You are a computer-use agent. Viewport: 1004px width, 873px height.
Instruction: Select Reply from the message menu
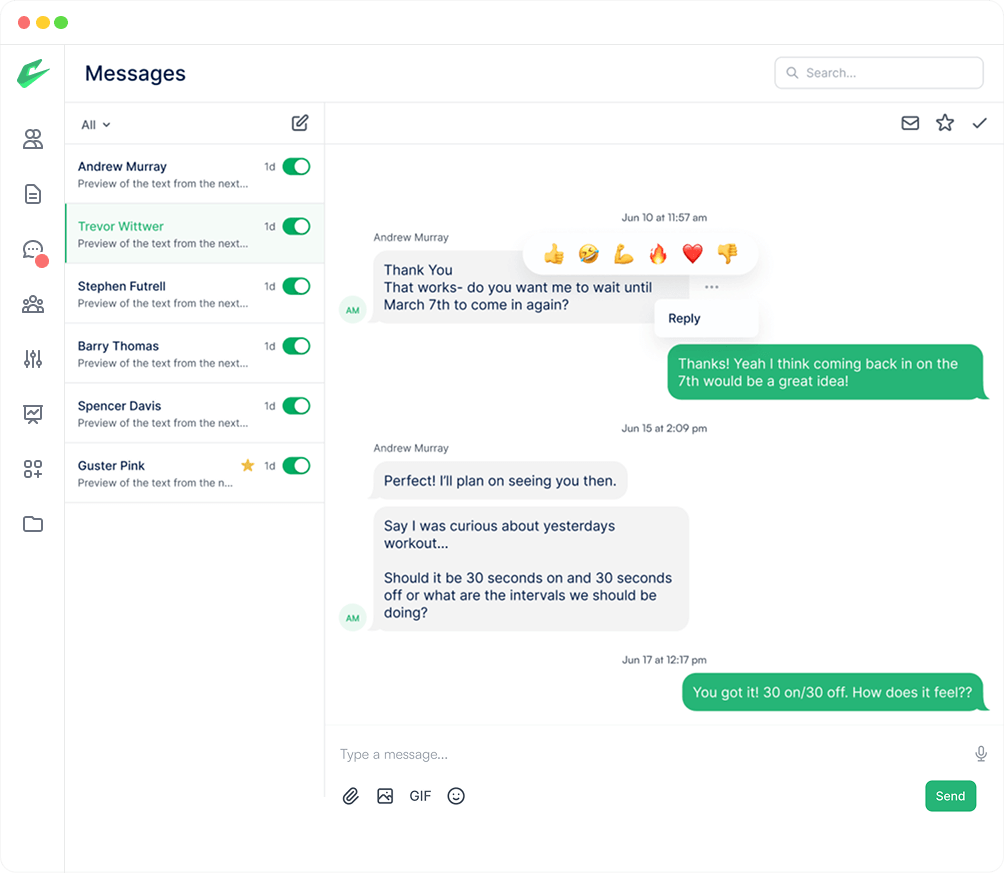685,319
